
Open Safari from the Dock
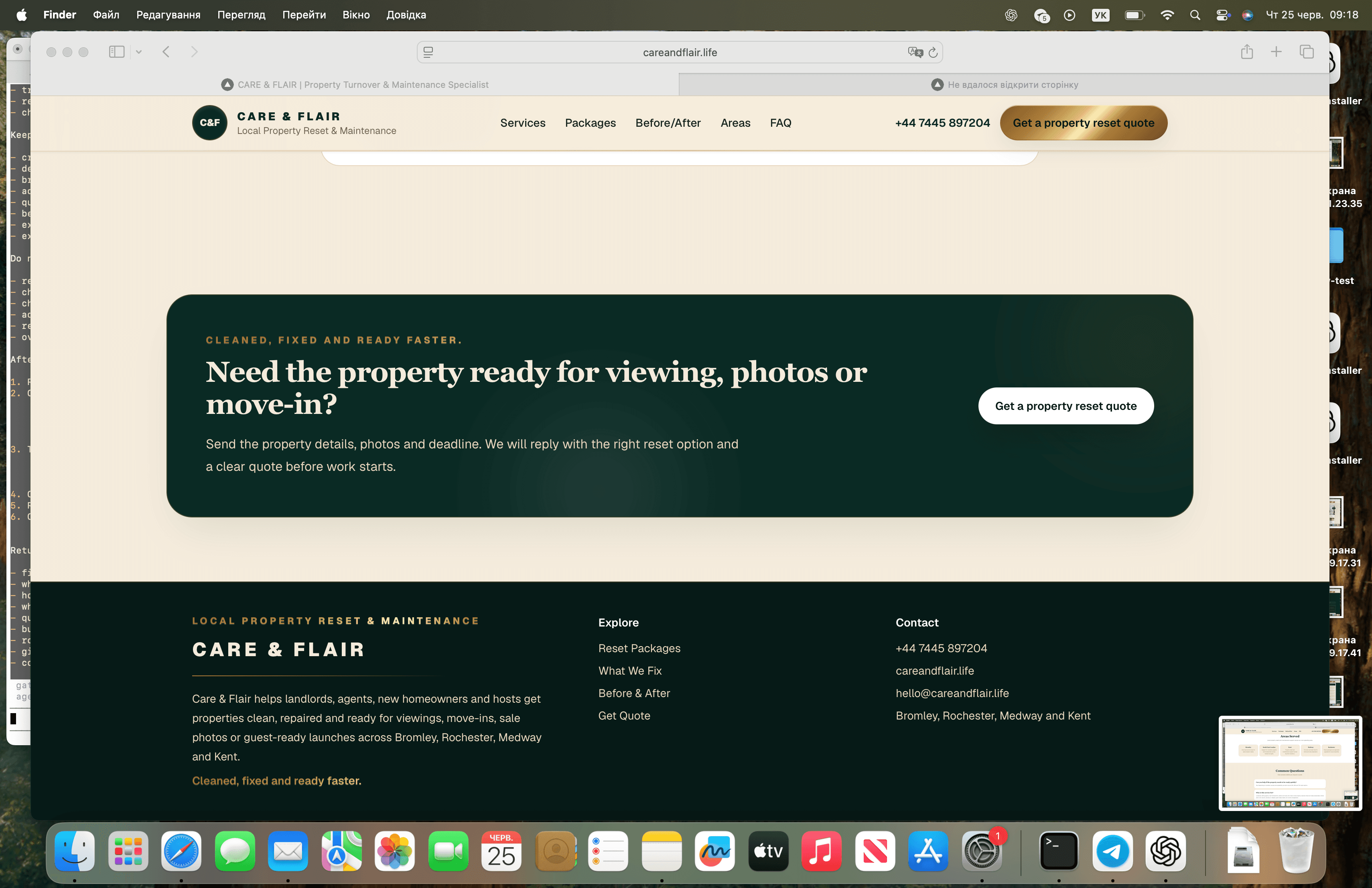point(181,851)
